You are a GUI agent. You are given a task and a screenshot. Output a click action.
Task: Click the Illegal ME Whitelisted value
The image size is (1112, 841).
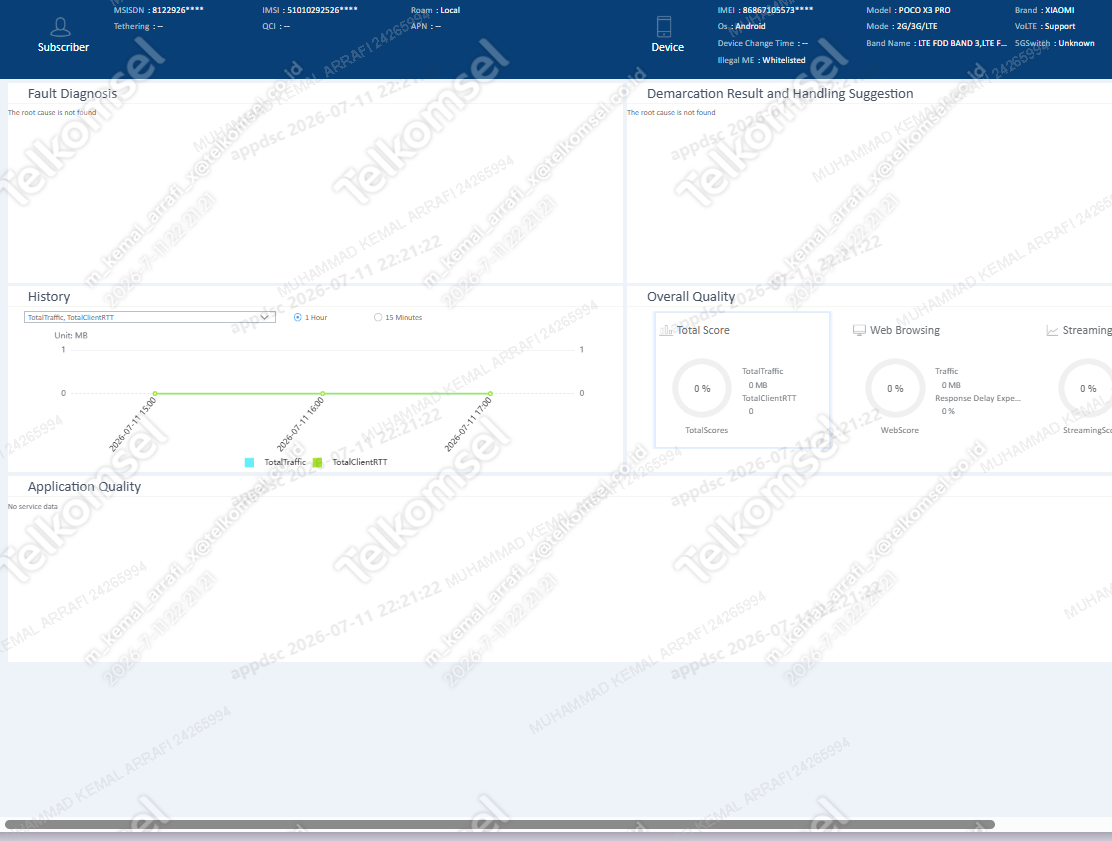point(784,60)
